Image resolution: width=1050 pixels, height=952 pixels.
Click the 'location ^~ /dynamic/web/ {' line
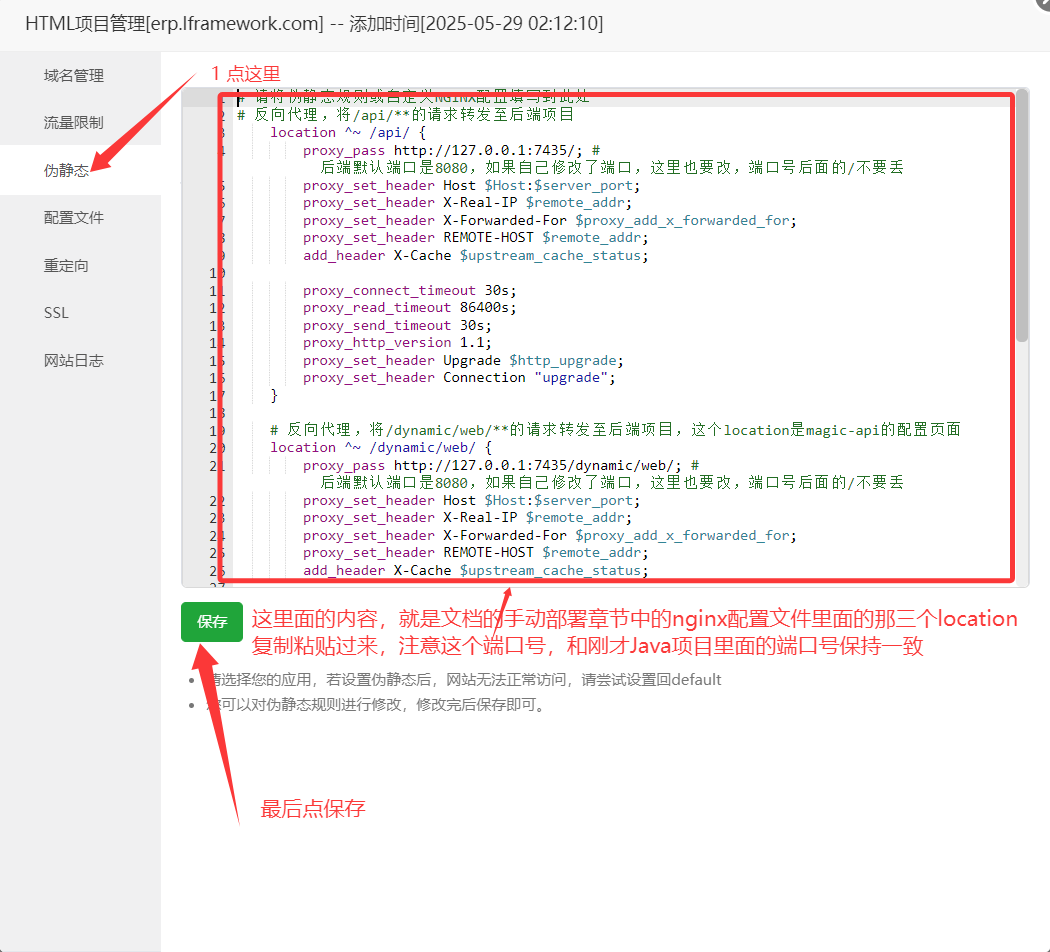[x=380, y=448]
